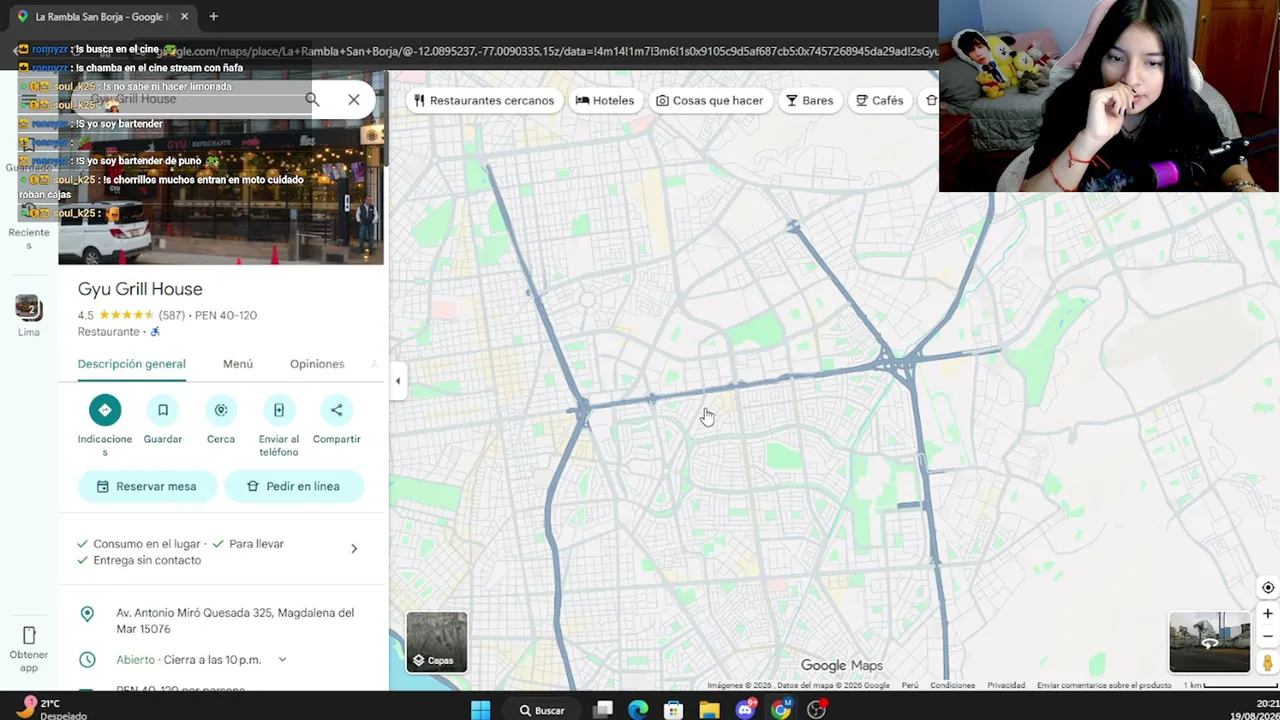1280x720 pixels.
Task: Zoom out the map with minus
Action: [1268, 637]
